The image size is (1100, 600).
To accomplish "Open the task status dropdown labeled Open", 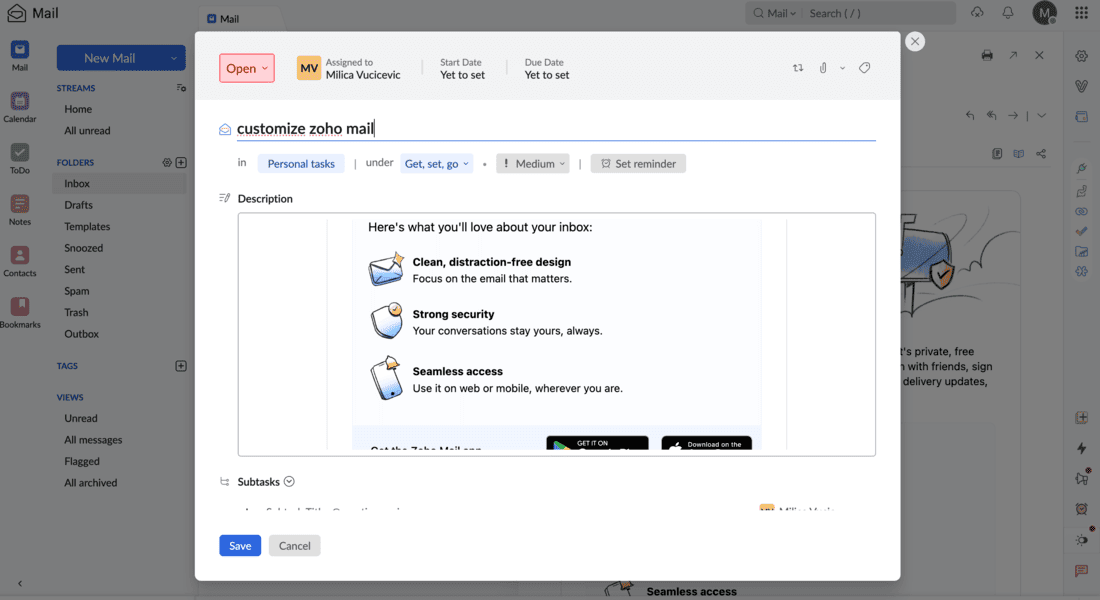I will (x=246, y=67).
